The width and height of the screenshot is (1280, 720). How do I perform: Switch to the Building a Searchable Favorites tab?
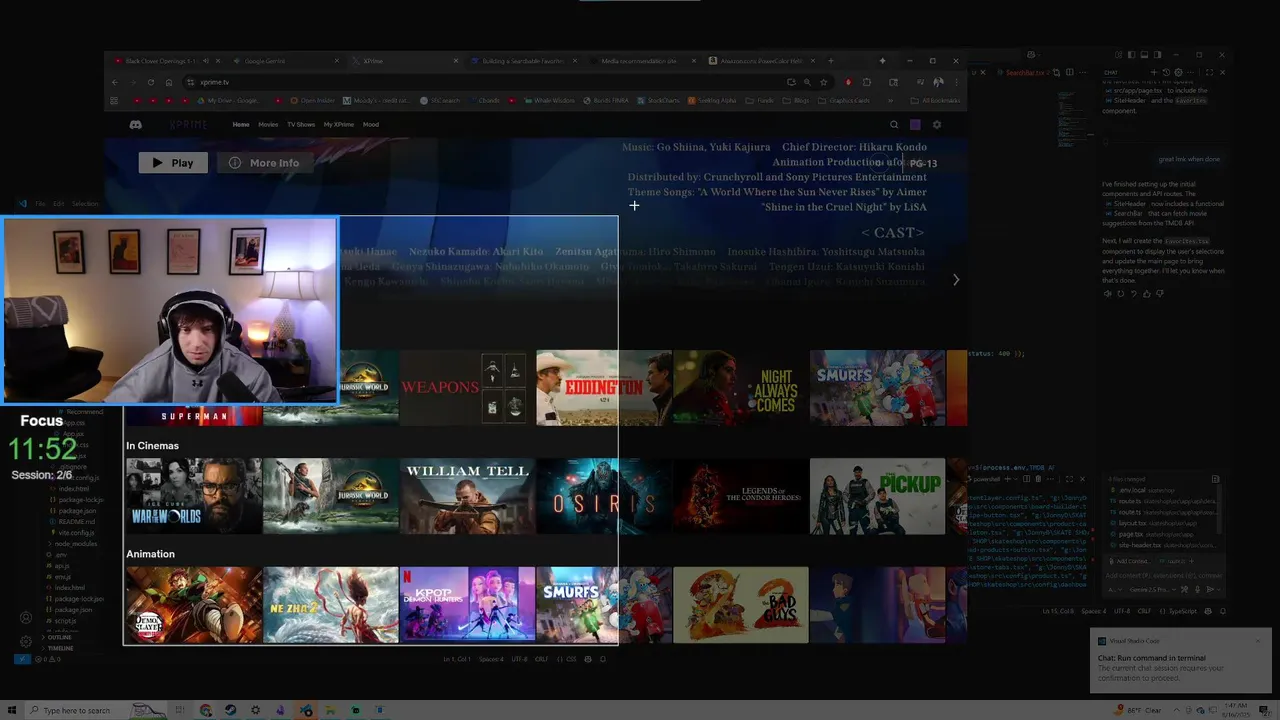point(523,61)
